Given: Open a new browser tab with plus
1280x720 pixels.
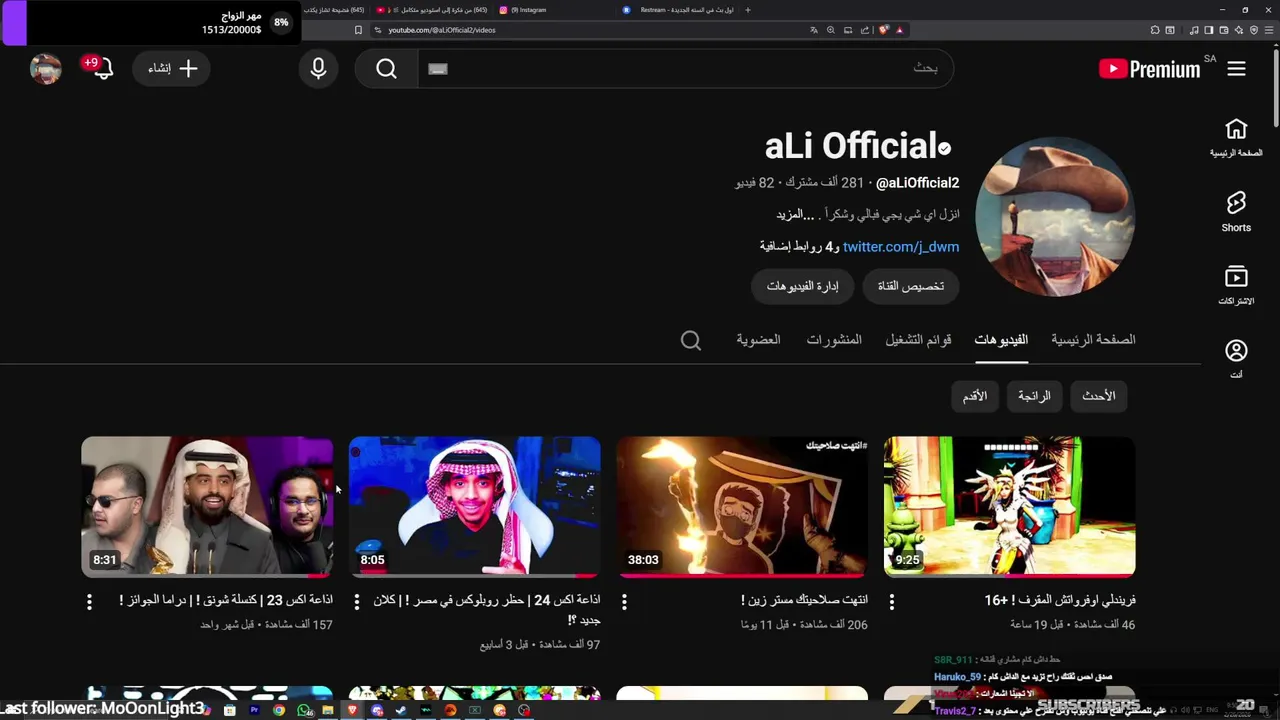Looking at the screenshot, I should 748,9.
